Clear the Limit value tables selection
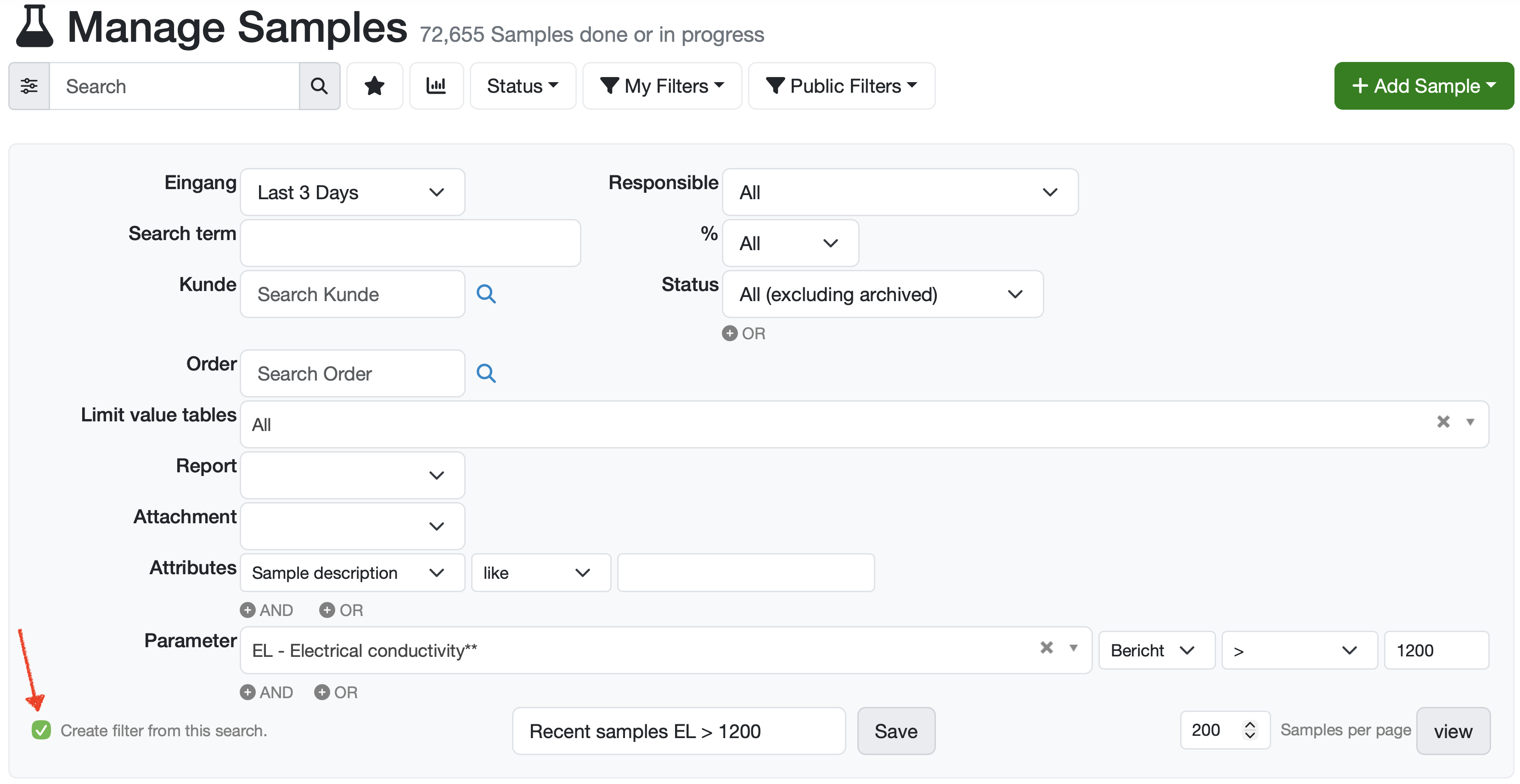The image size is (1520, 784). 1443,422
